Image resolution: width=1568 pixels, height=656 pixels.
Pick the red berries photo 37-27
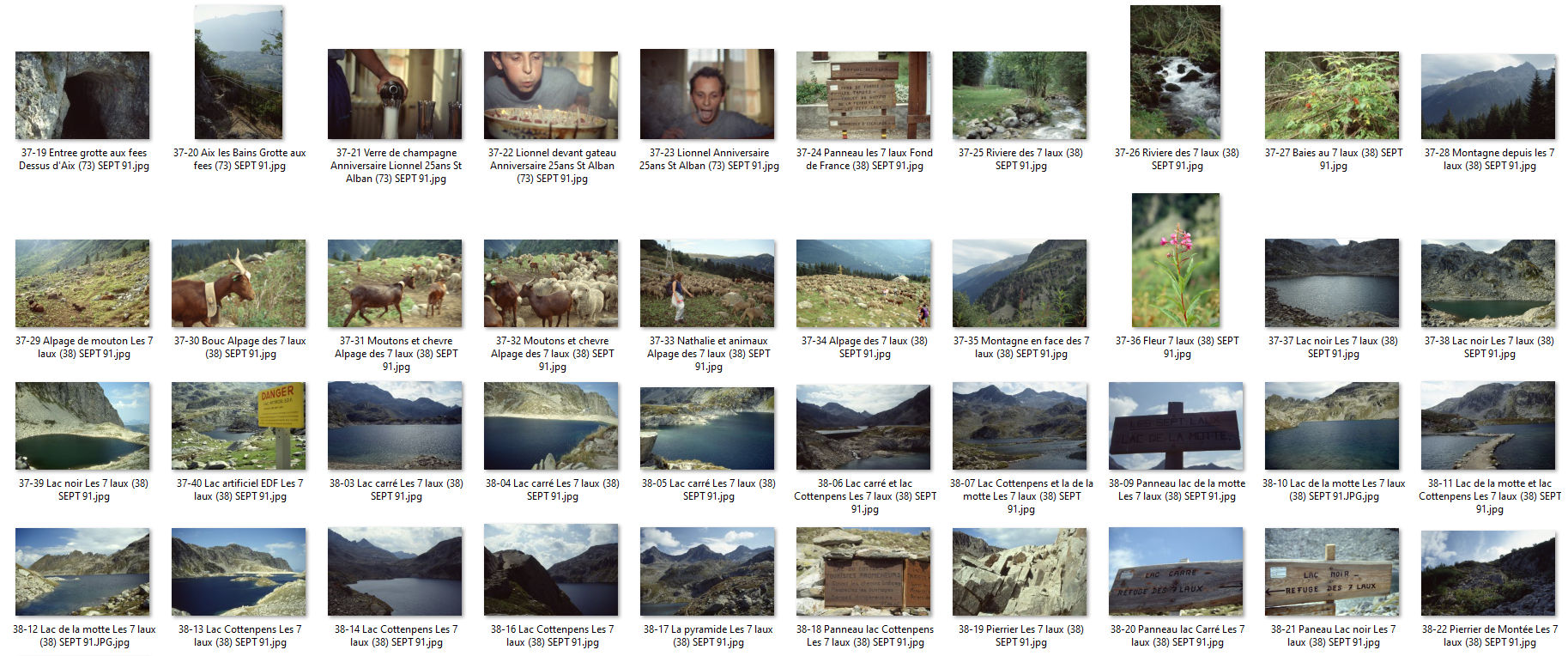coord(1332,94)
